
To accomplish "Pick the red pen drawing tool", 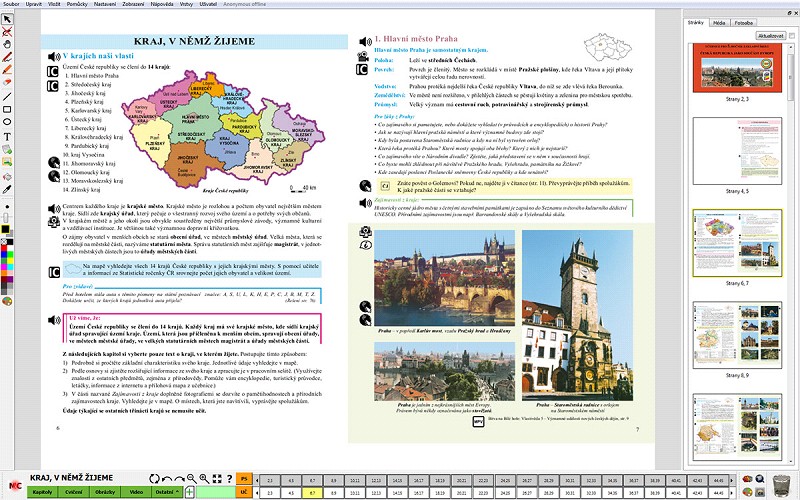I will tap(7, 57).
